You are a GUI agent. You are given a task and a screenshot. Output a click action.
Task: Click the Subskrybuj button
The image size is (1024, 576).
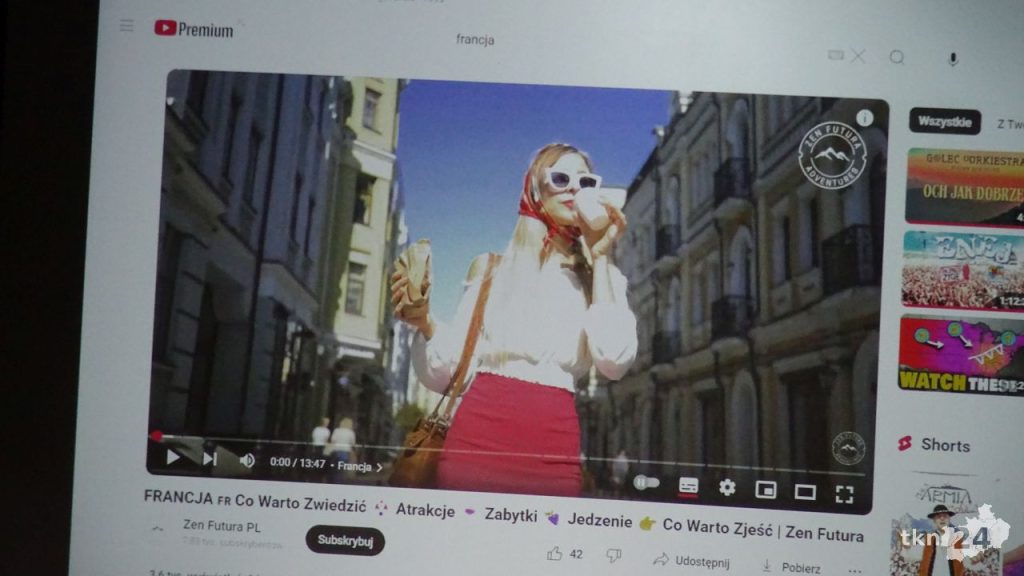coord(345,540)
